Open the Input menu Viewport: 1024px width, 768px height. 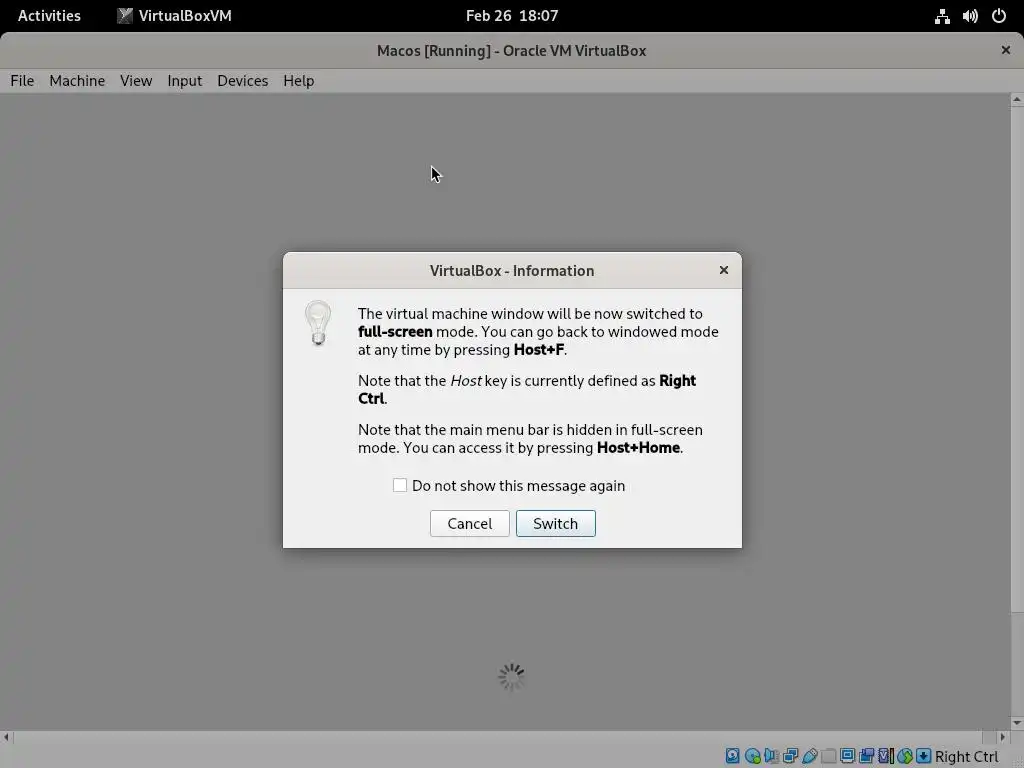(185, 80)
